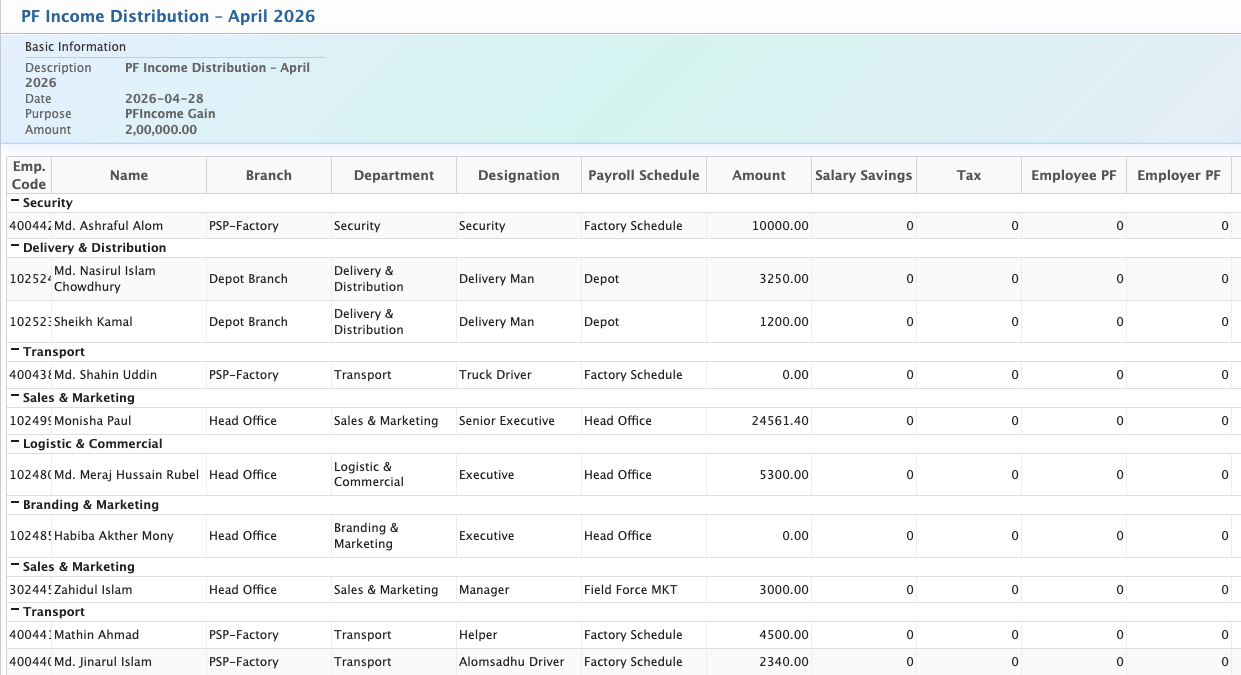Collapse the Delivery & Distribution group
The image size is (1241, 675).
point(15,247)
